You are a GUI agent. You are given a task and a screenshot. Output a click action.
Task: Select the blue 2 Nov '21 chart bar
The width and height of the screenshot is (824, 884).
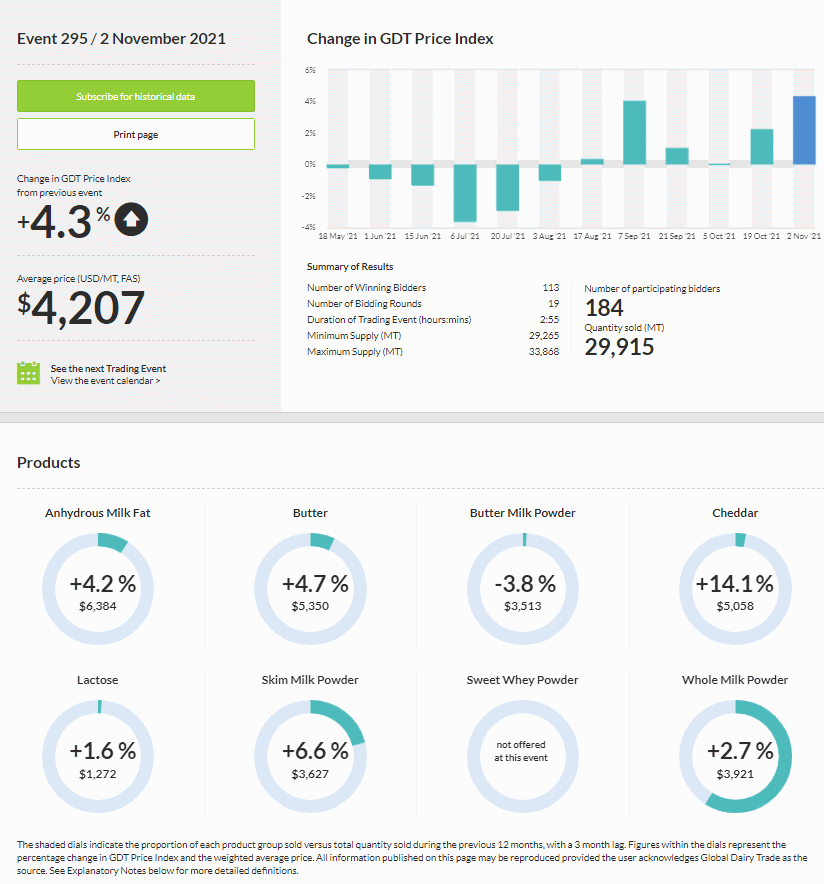click(804, 130)
